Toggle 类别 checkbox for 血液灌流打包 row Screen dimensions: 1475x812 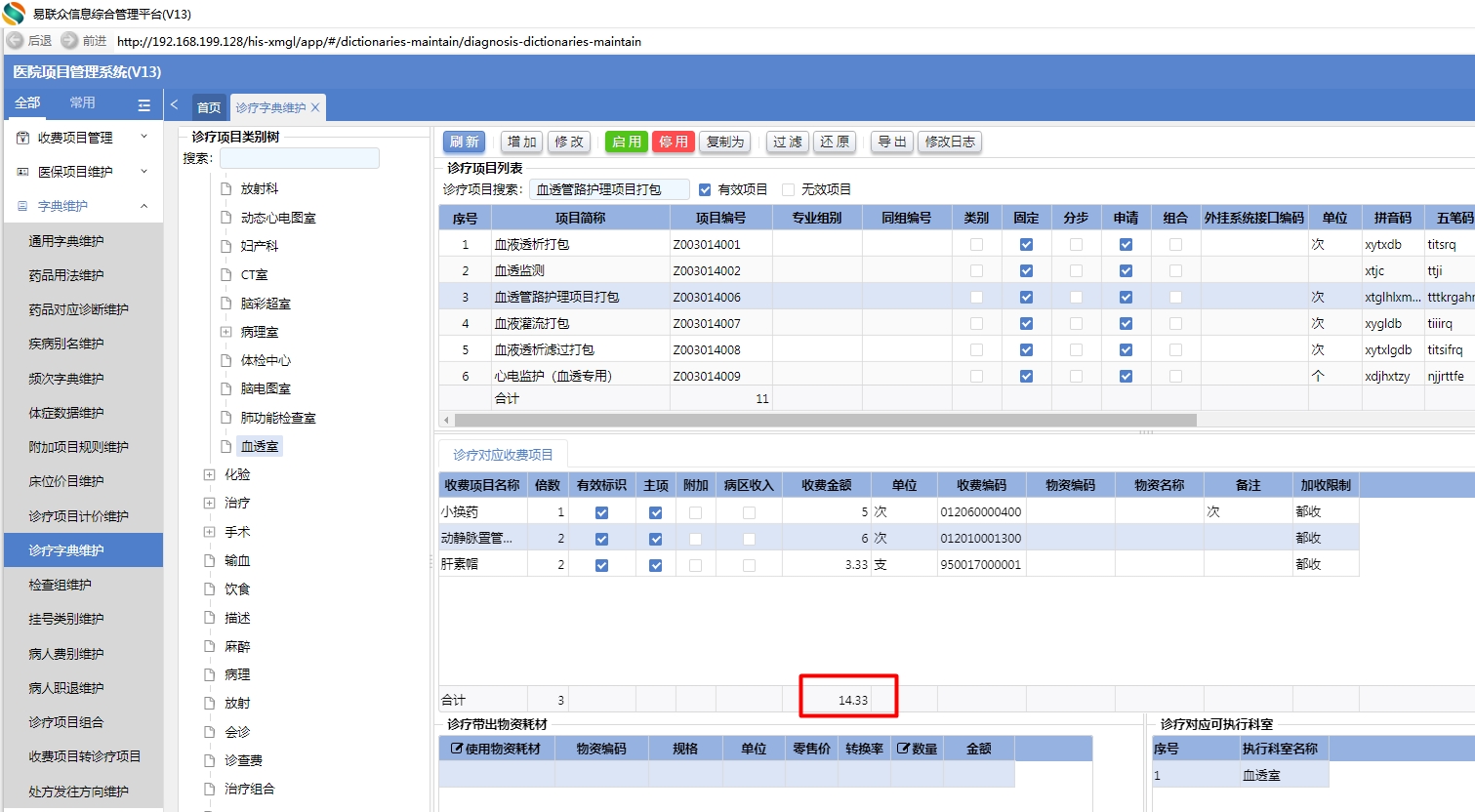[976, 323]
